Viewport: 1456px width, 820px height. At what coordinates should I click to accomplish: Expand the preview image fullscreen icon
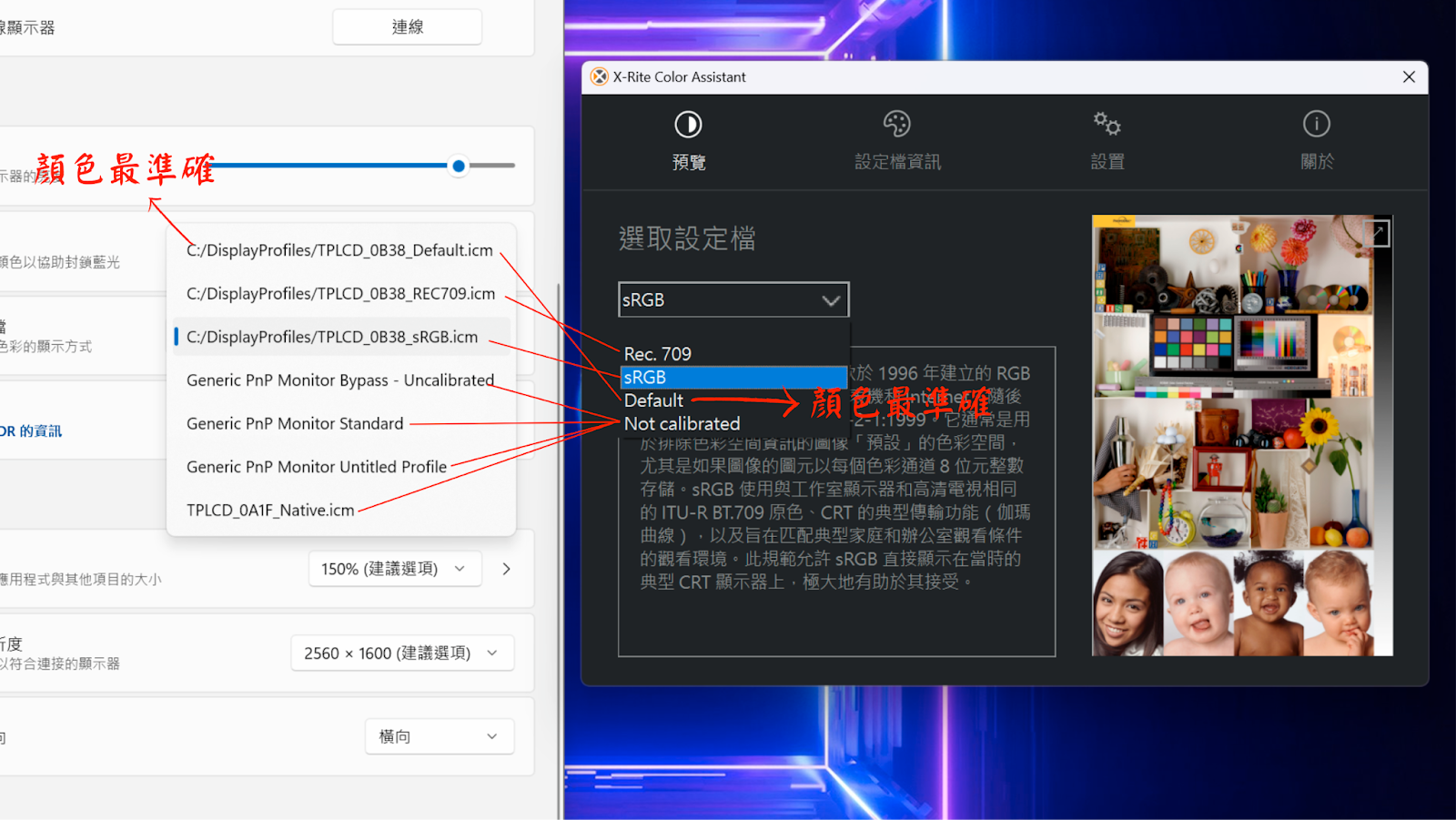(1378, 233)
